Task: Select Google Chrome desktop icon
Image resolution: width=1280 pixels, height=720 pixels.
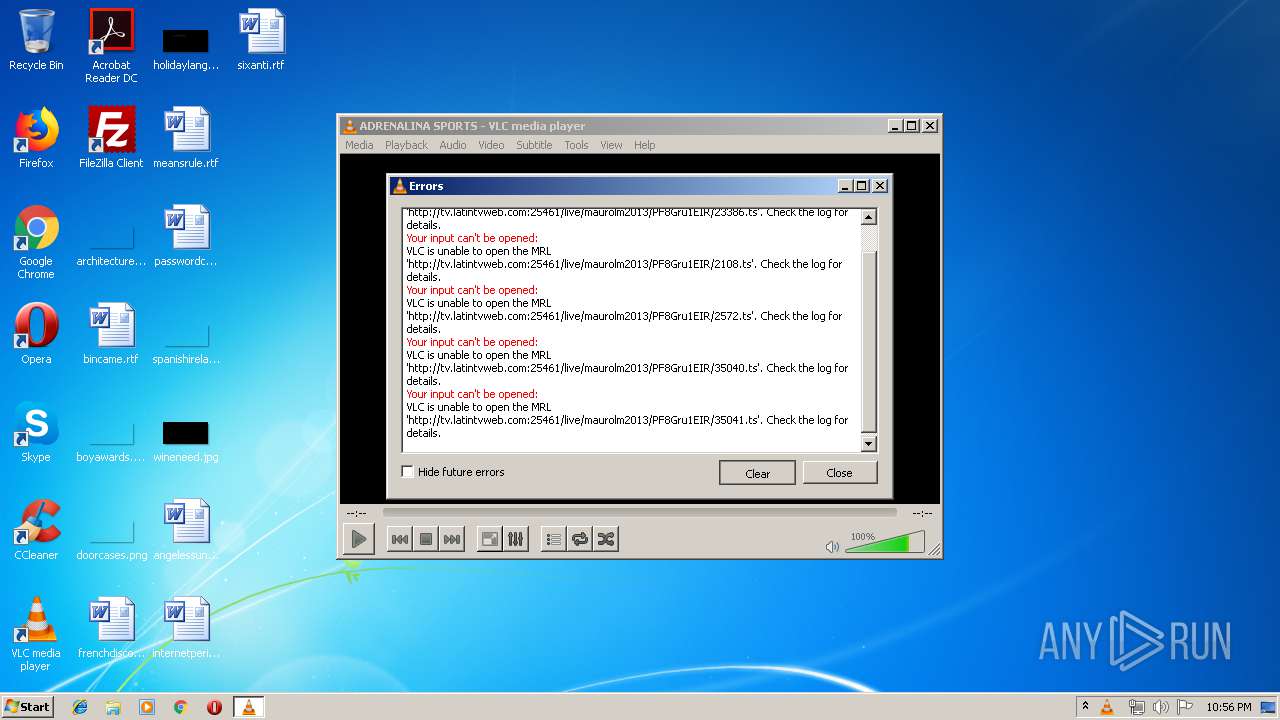Action: point(36,242)
